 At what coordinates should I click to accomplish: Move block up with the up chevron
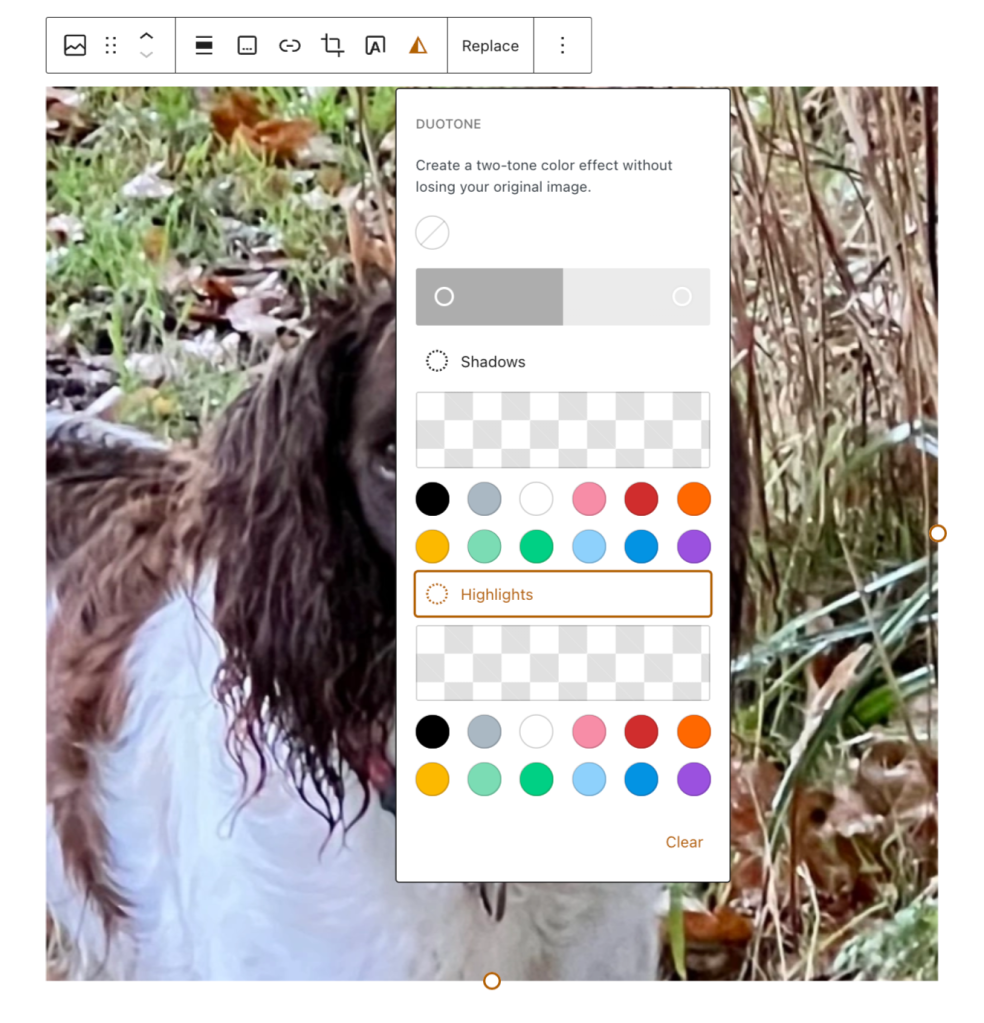coord(147,36)
